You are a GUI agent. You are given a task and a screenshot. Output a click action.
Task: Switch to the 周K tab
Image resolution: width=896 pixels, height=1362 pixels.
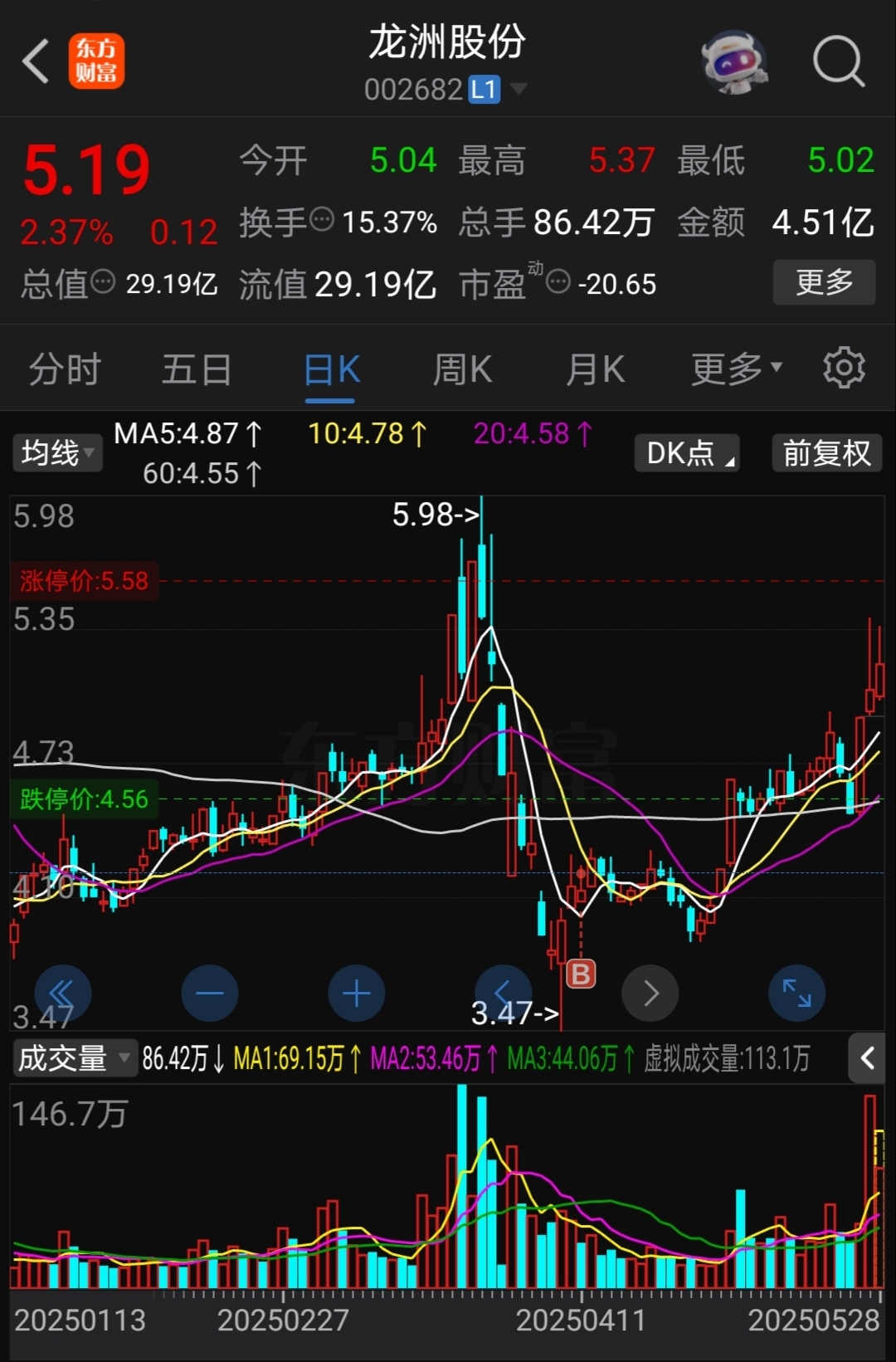pos(462,369)
